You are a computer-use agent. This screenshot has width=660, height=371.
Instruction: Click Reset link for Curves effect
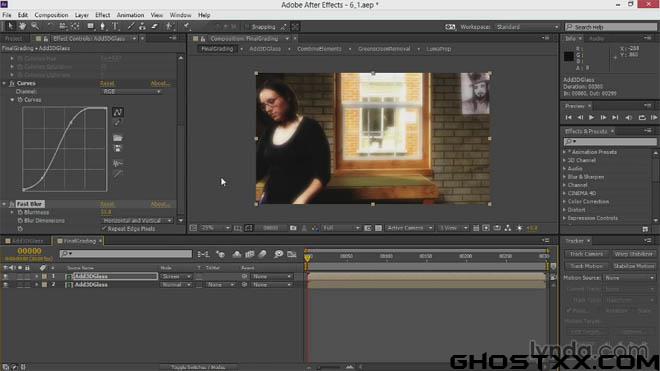(x=107, y=83)
